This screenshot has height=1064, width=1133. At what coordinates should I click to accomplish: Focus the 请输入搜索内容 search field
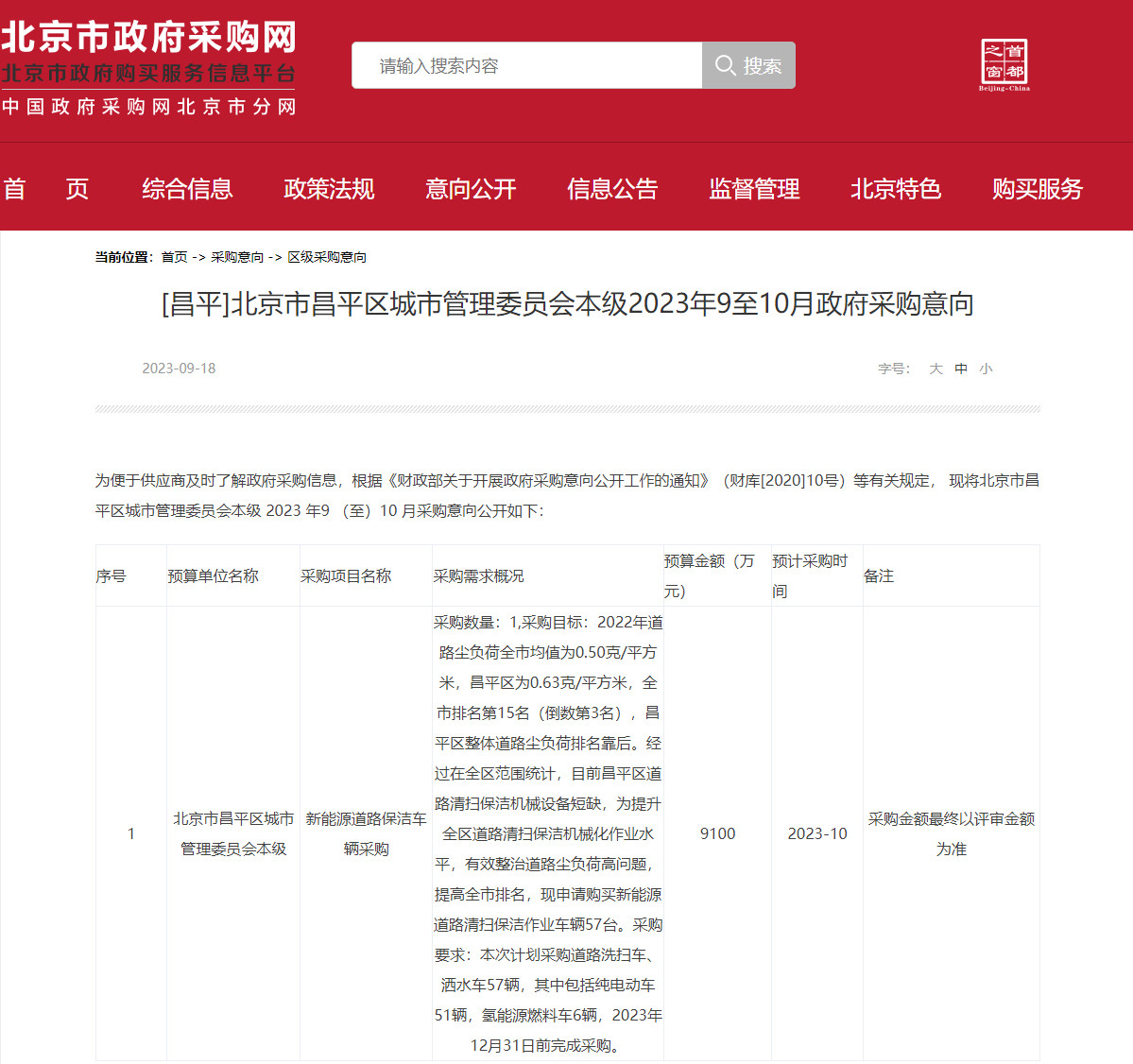point(526,66)
